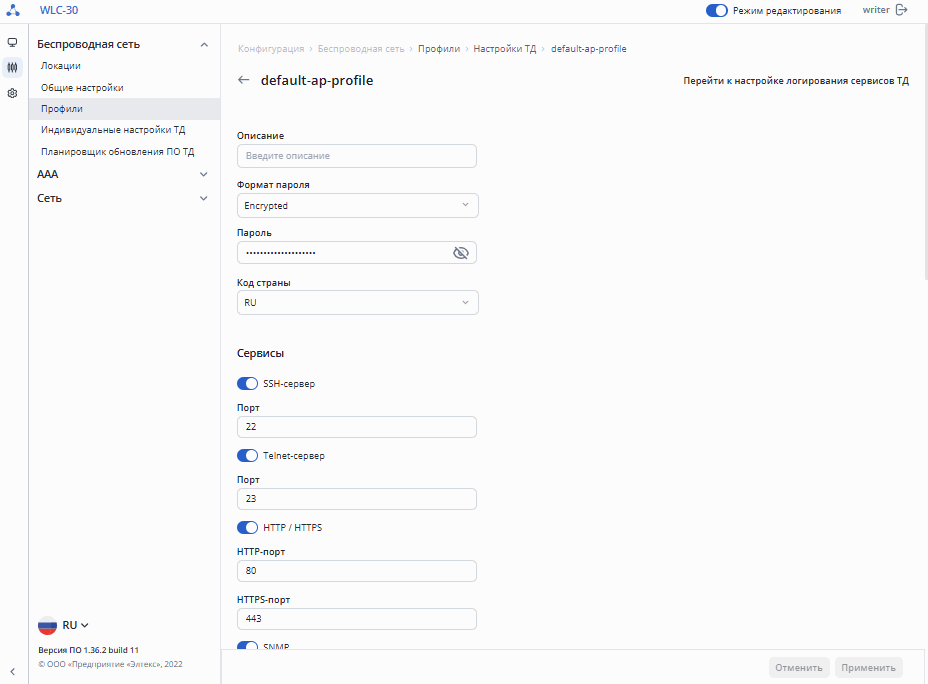Viewport: 928px width, 684px height.
Task: Click the WLC-30 logo icon
Action: [13, 11]
